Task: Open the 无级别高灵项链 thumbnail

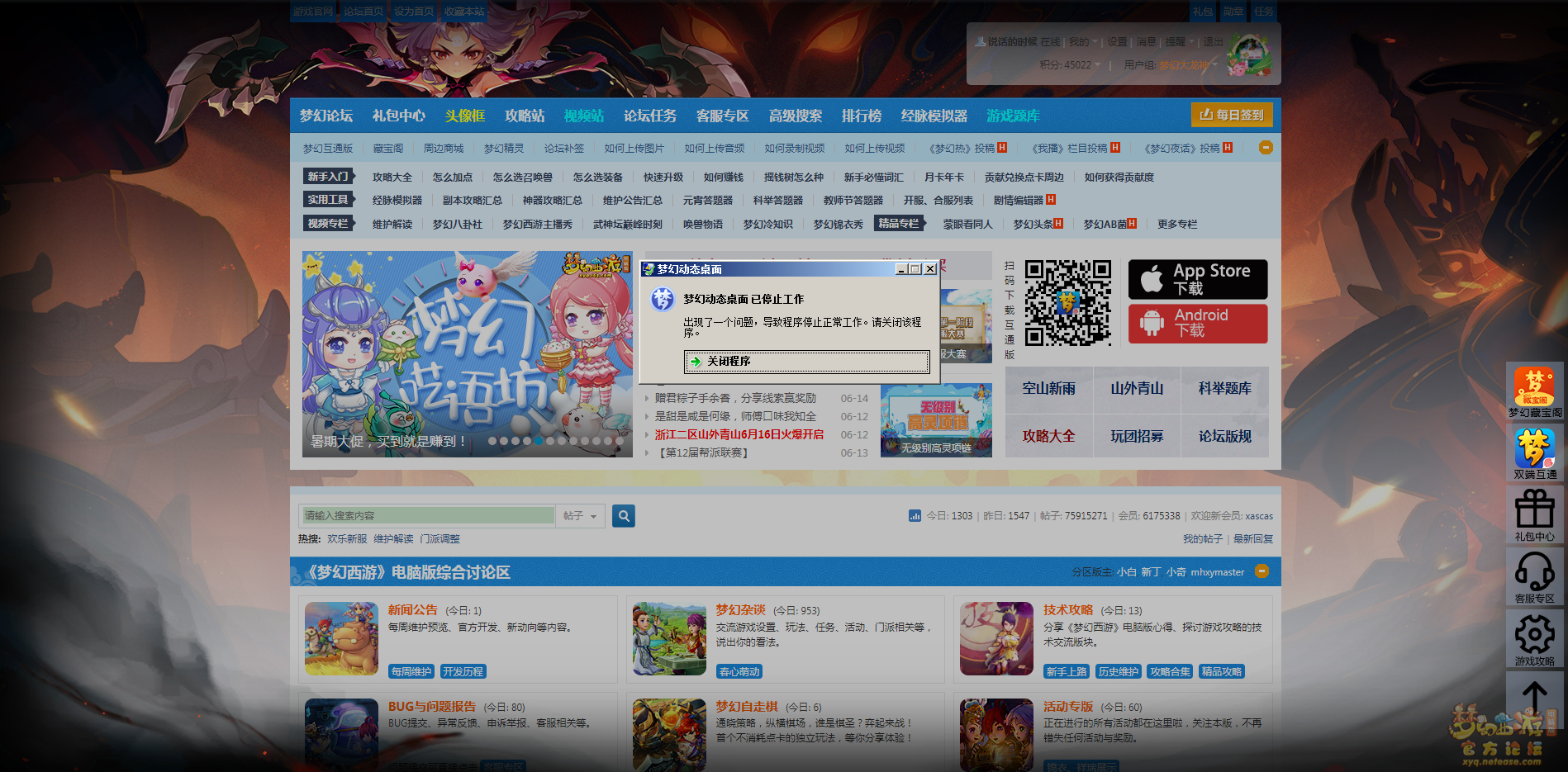Action: [x=936, y=420]
